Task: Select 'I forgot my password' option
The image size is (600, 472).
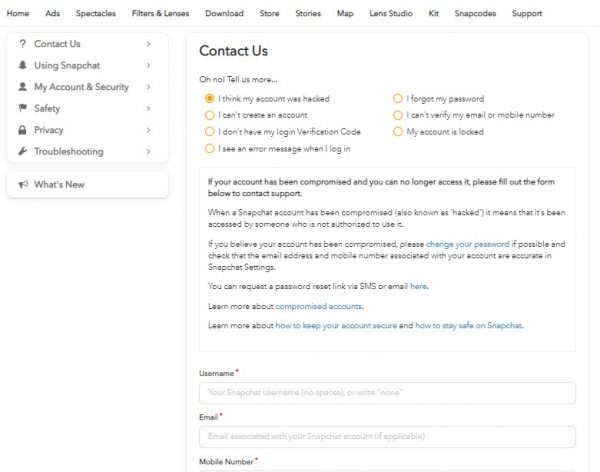Action: (398, 99)
